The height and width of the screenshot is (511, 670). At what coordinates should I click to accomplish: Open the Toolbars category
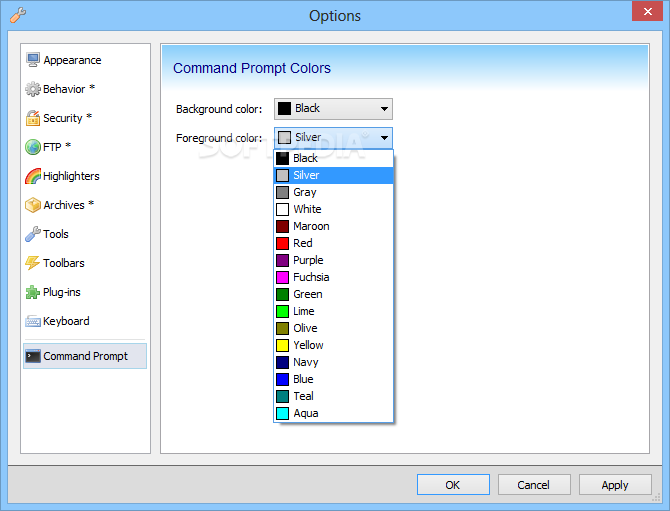coord(64,263)
